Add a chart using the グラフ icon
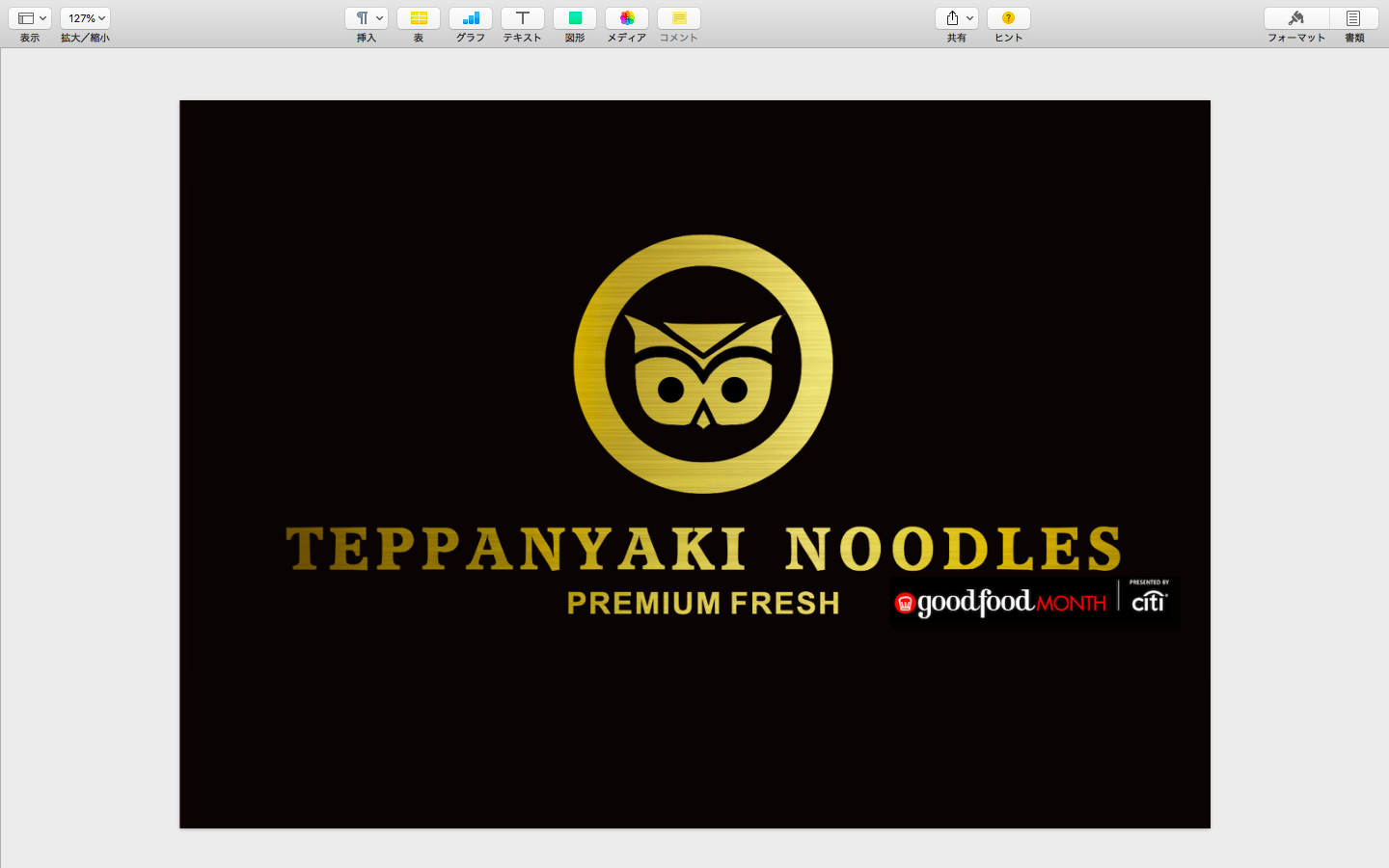 coord(471,18)
